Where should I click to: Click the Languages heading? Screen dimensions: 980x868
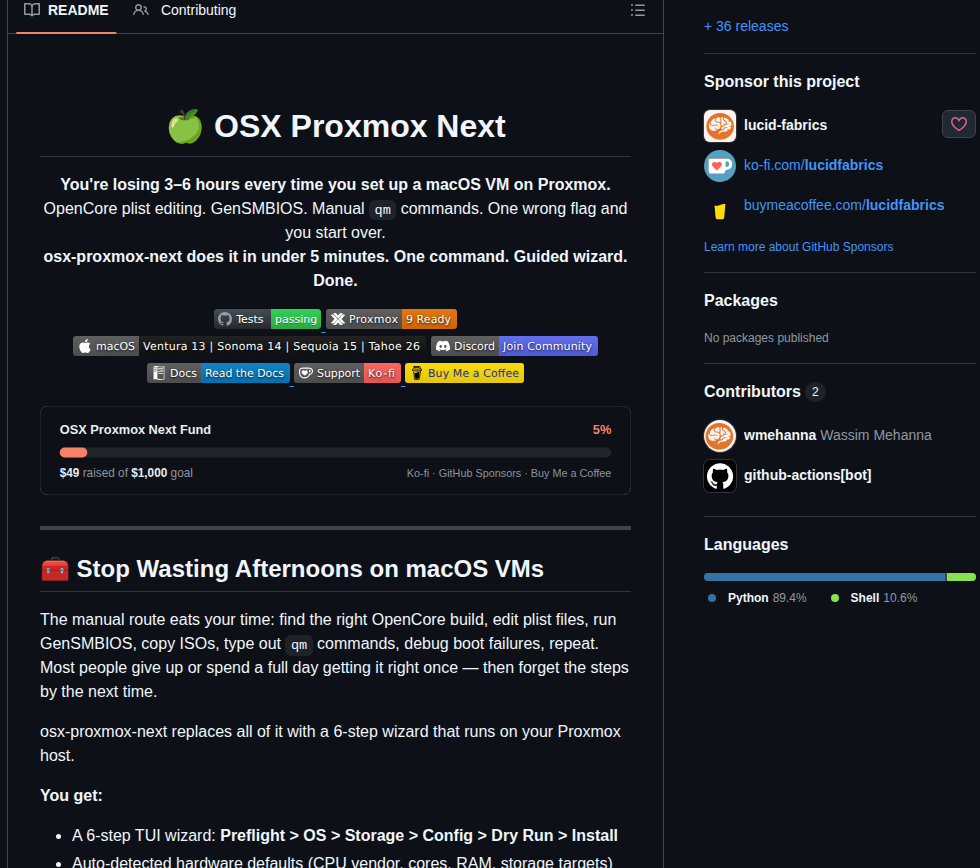[x=746, y=544]
